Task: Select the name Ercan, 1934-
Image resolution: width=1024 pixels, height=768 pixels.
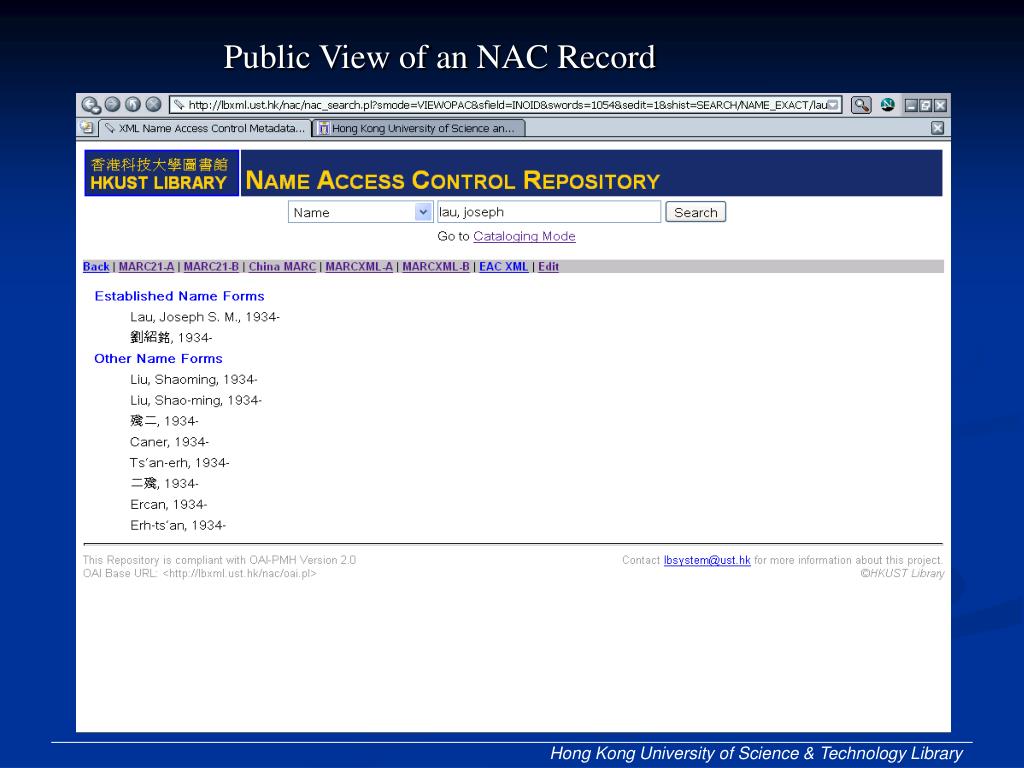Action: point(168,505)
